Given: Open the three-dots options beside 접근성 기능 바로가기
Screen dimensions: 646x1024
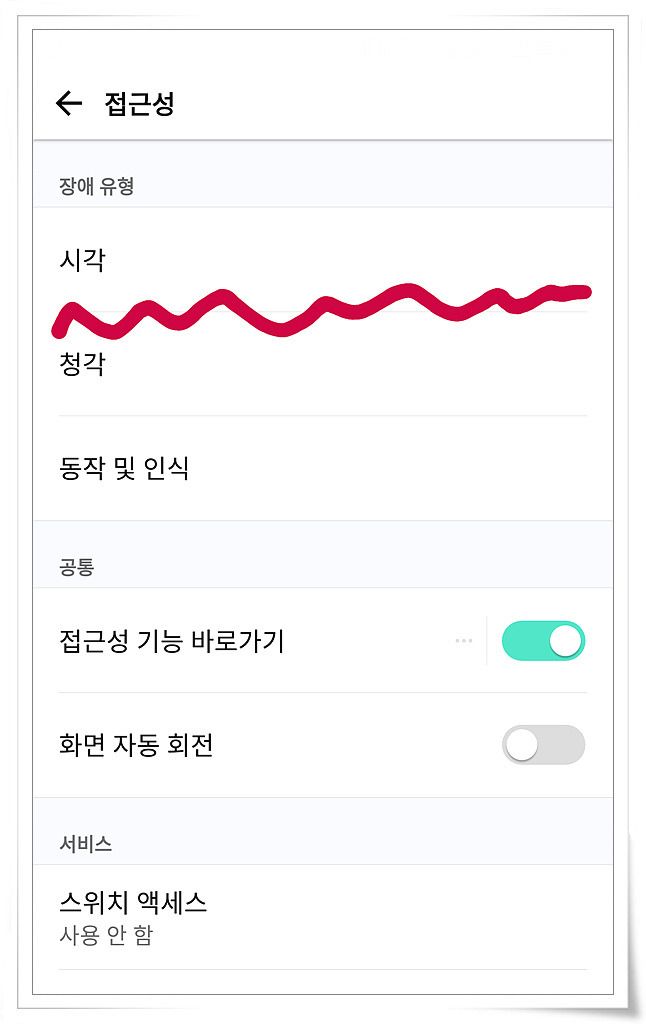Looking at the screenshot, I should click(464, 641).
